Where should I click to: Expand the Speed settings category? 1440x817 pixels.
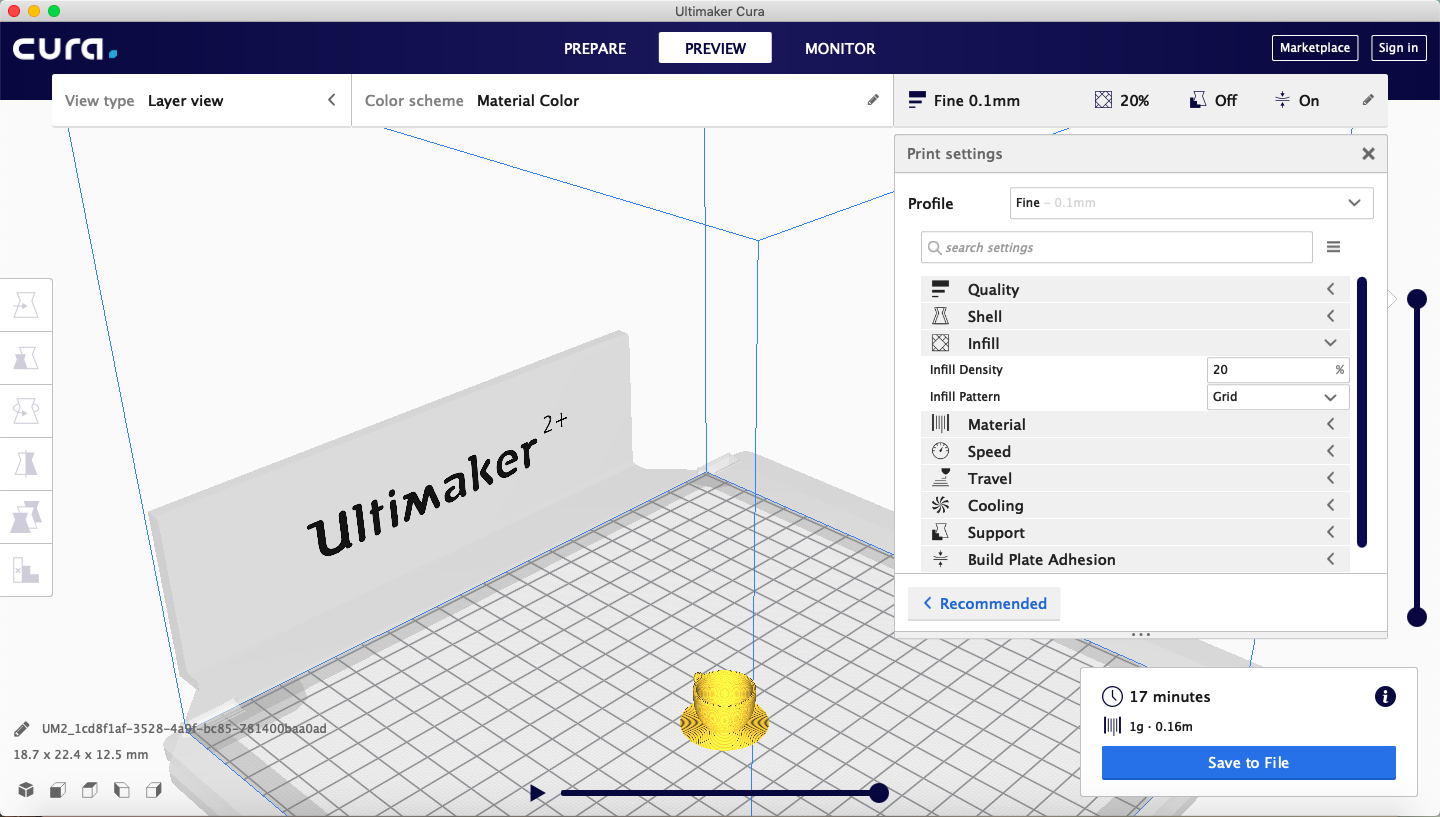click(x=1135, y=451)
